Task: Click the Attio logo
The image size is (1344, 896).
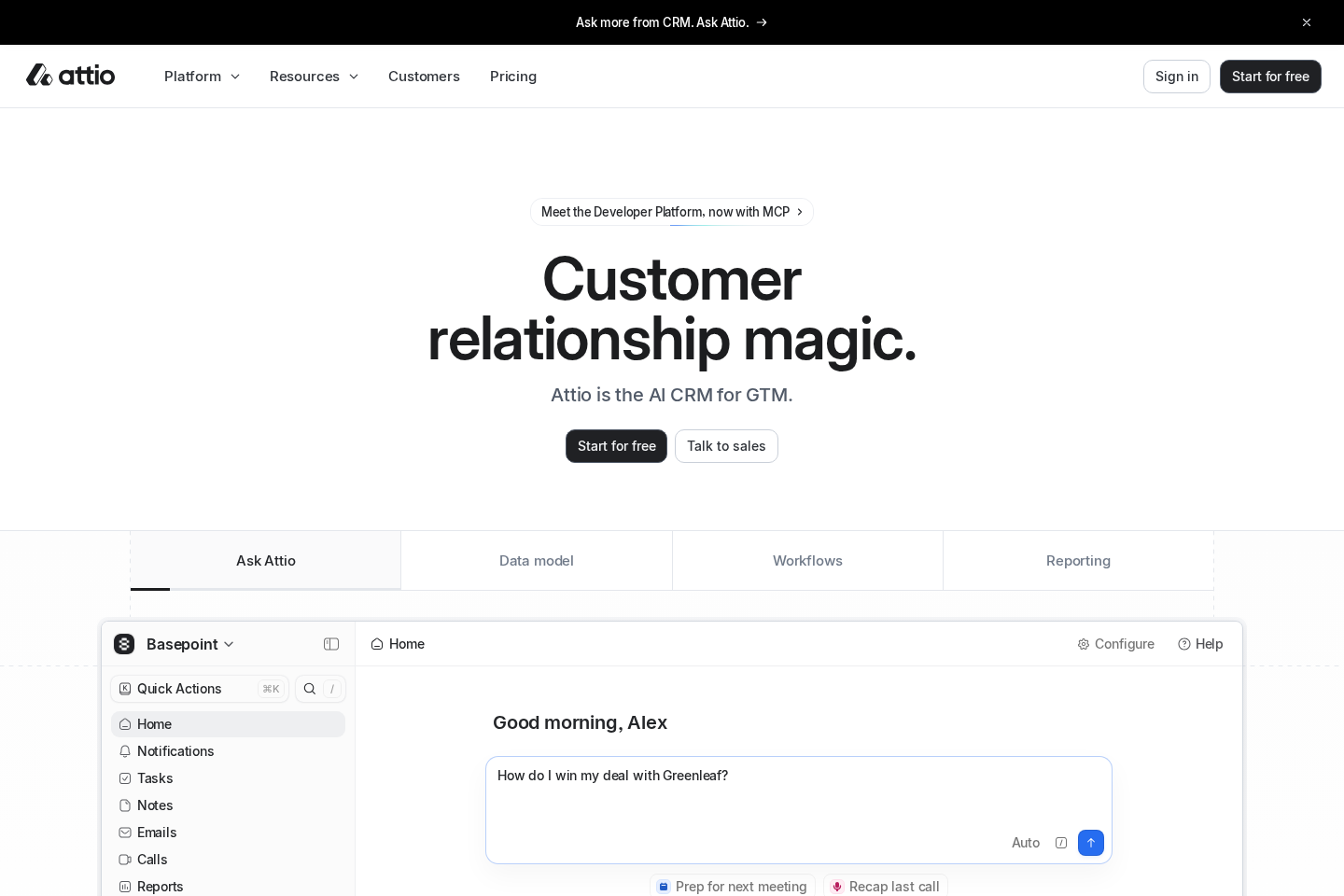Action: tap(70, 75)
